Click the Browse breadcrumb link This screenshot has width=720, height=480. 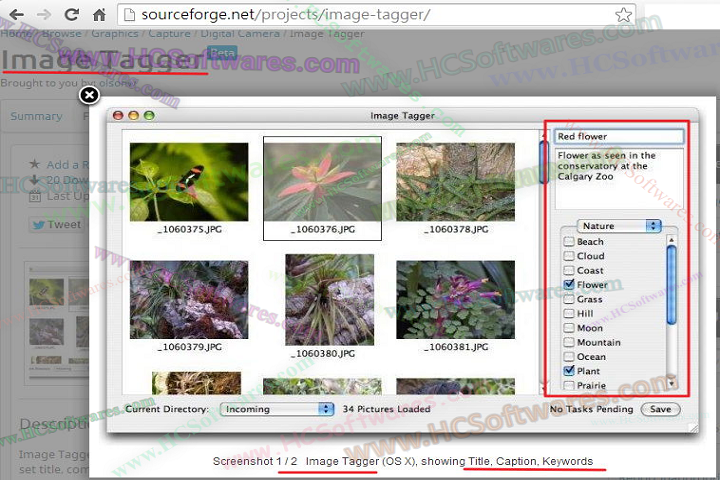point(62,34)
